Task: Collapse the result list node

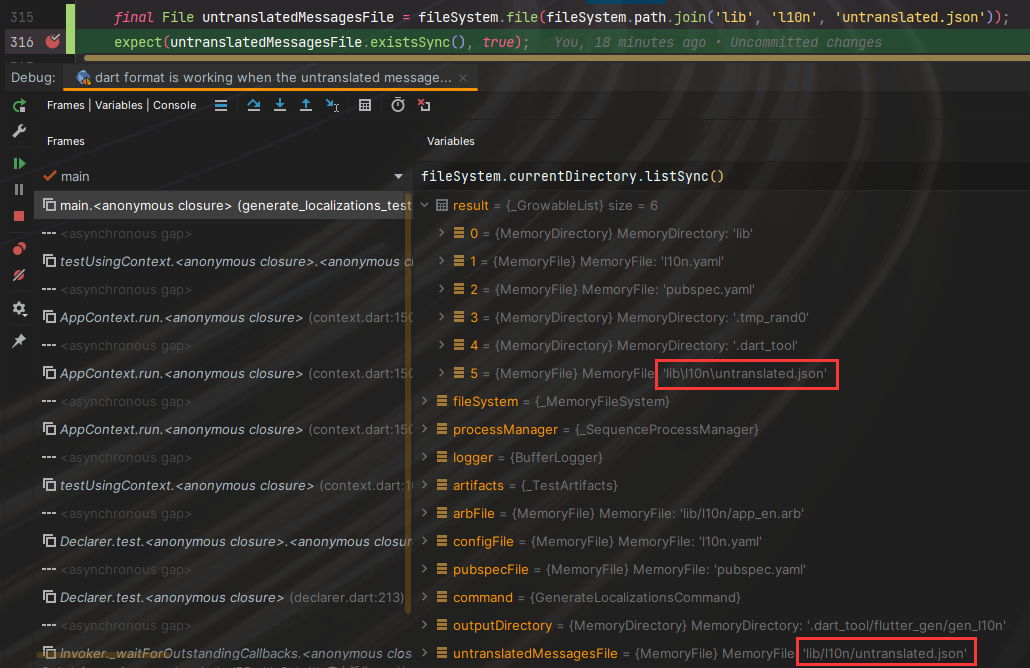Action: tap(425, 205)
